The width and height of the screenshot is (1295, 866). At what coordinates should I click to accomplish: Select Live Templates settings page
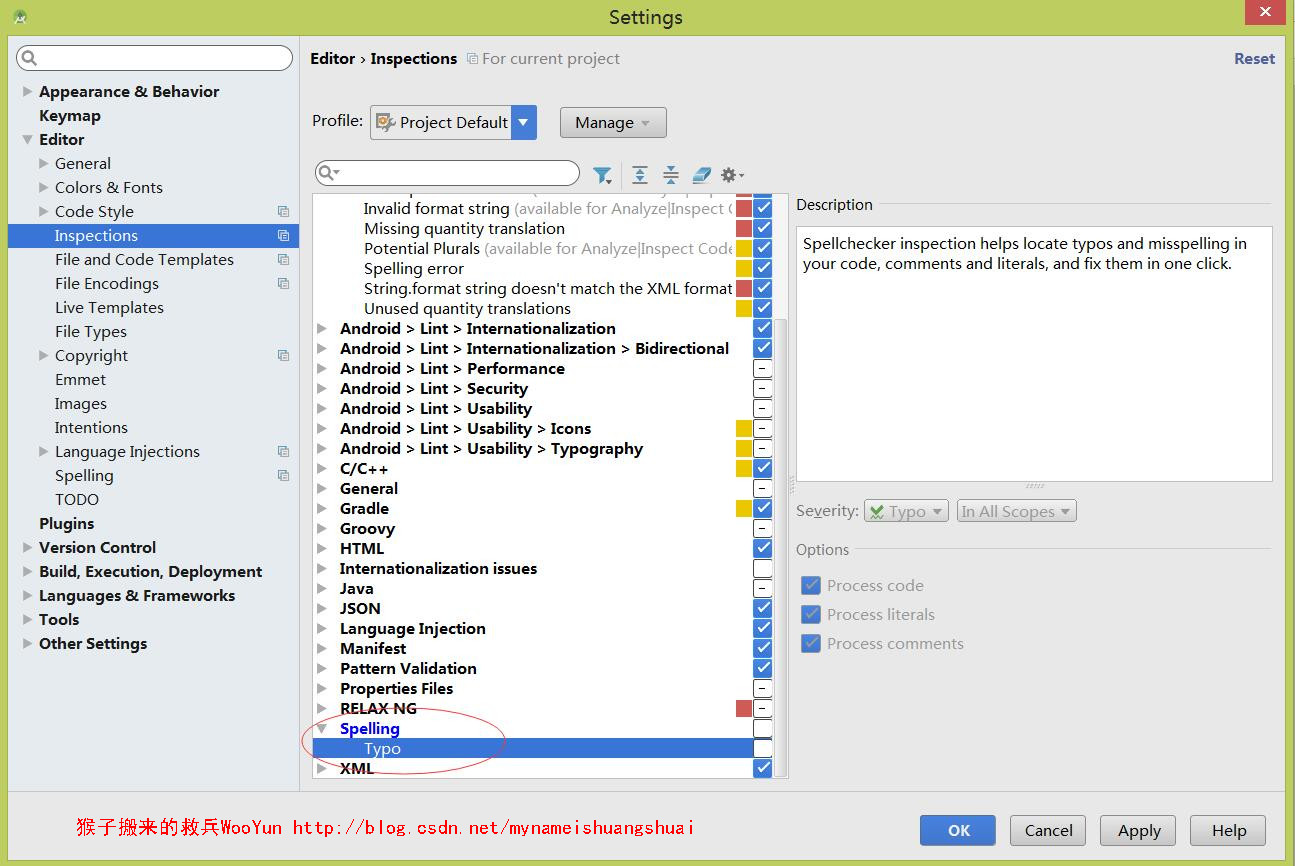pos(109,307)
